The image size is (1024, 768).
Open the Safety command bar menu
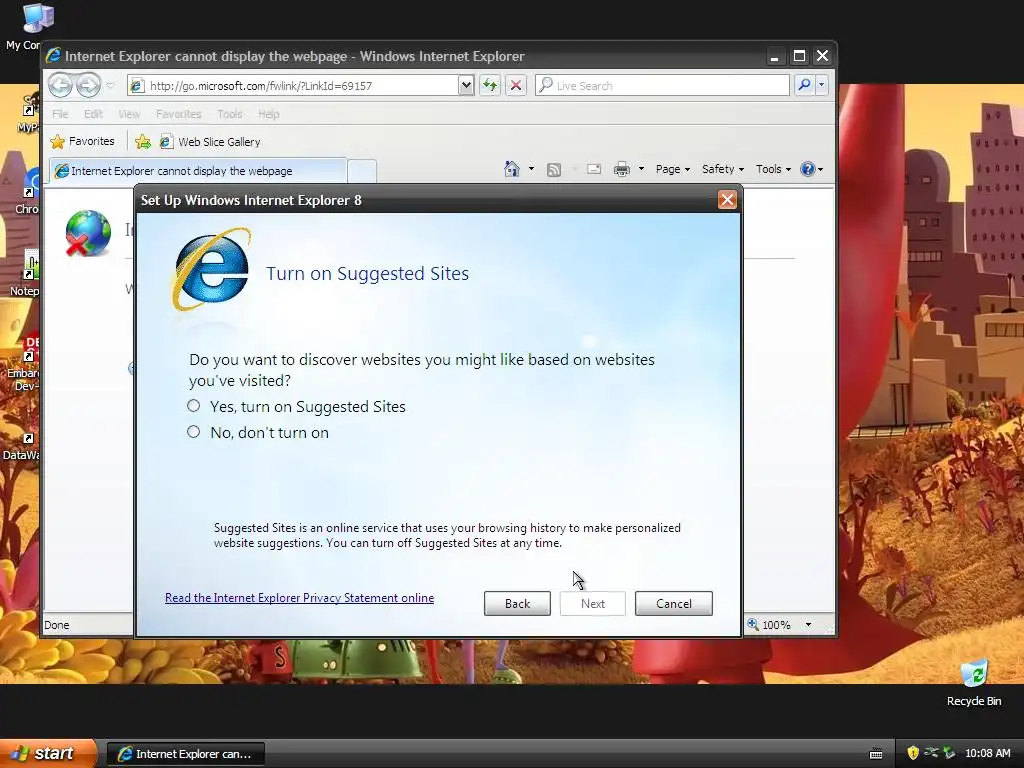pos(723,169)
